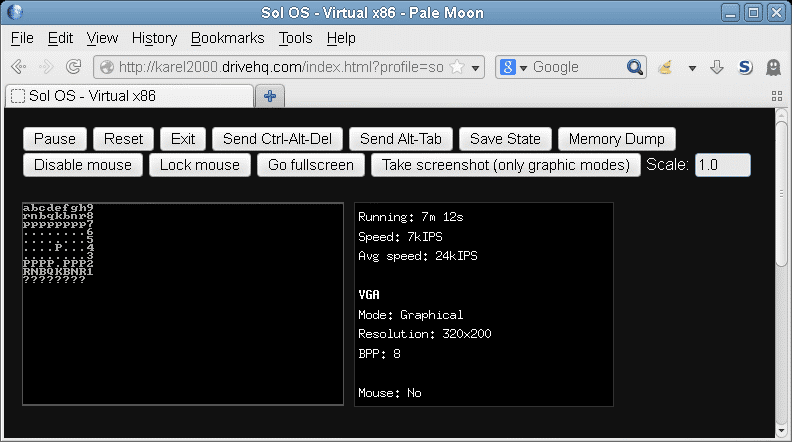This screenshot has width=792, height=442.
Task: Click the 'Running: 7m 12s' status text
Action: coord(411,217)
